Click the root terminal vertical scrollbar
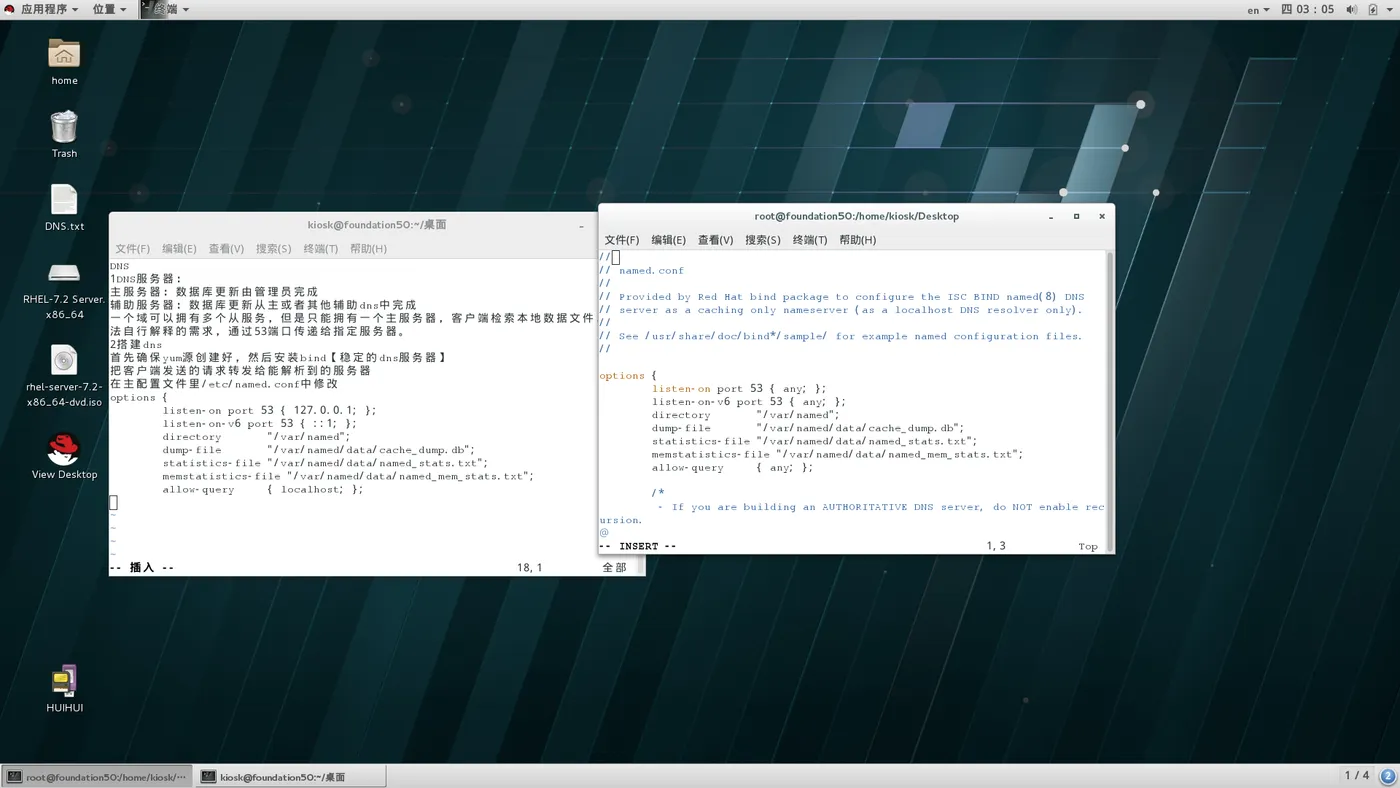The image size is (1400, 788). (1109, 400)
